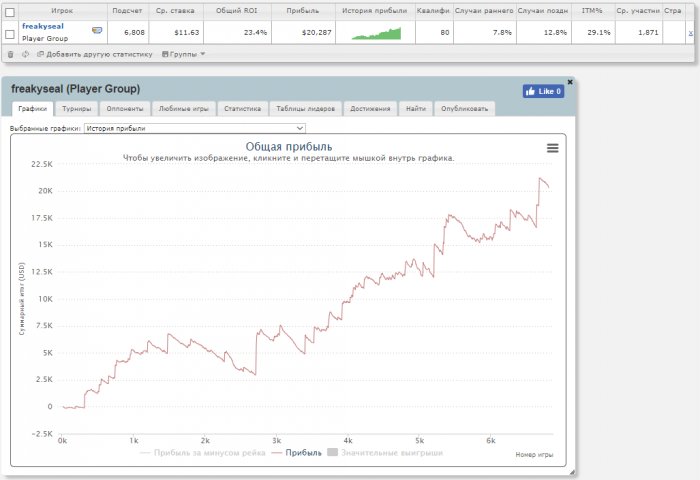Open the Найти tab
This screenshot has width=700, height=480.
416,109
